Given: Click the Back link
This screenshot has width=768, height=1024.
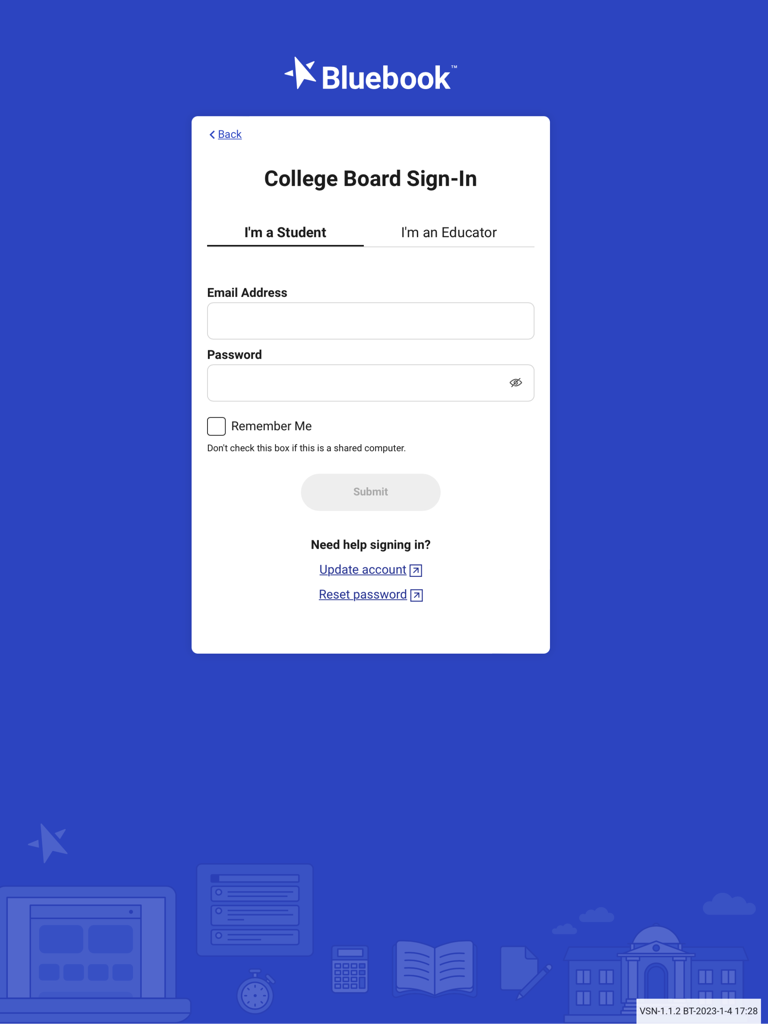Looking at the screenshot, I should point(229,134).
